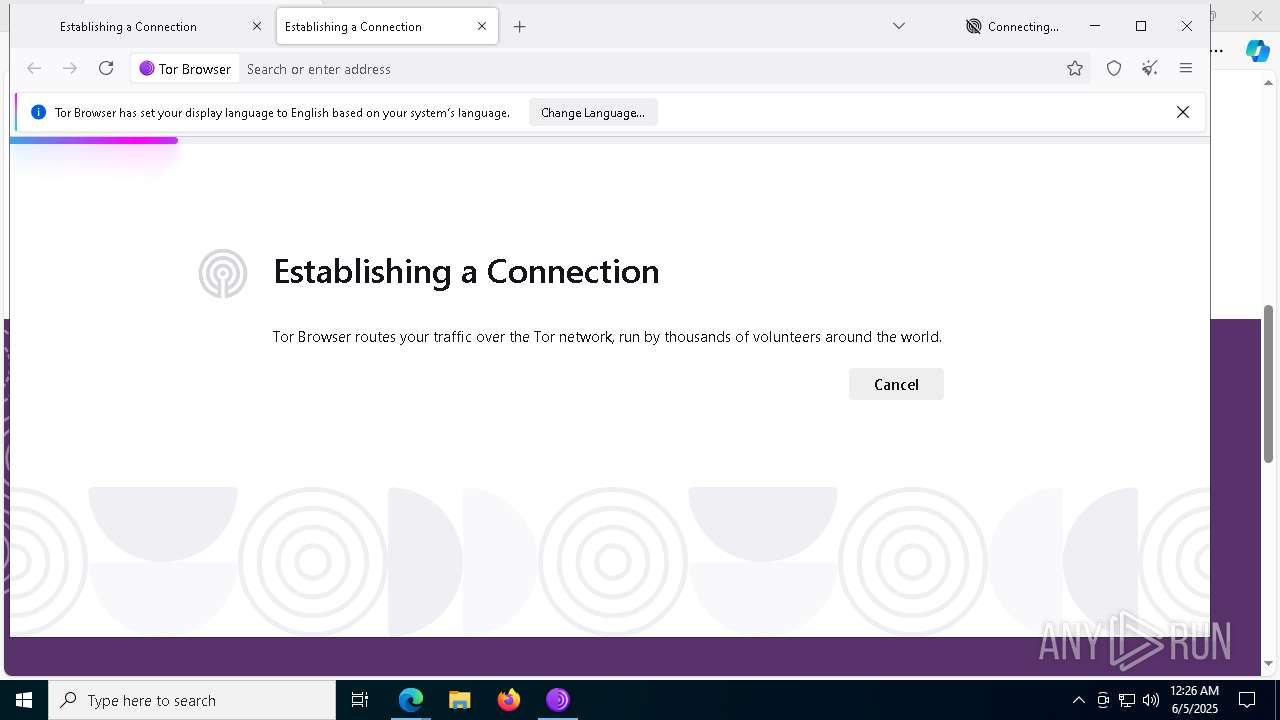The image size is (1280, 720).
Task: Launch Microsoft Edge from the taskbar
Action: (x=411, y=700)
